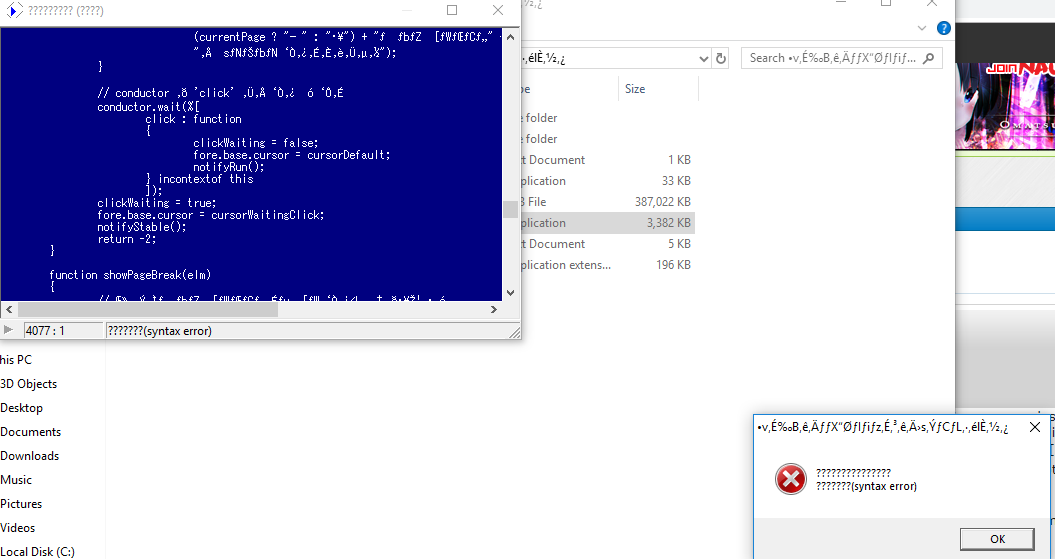Open Desktop in Explorer navigation pane

(22, 408)
